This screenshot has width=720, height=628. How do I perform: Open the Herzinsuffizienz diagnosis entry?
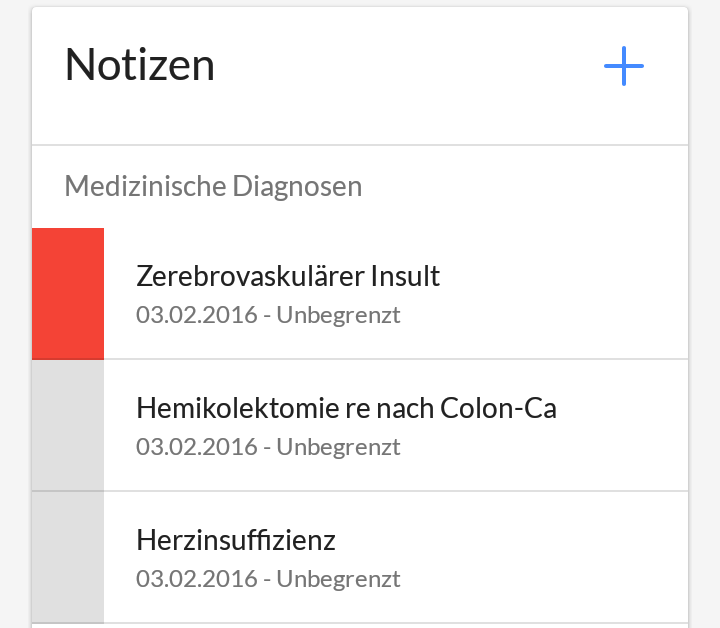pyautogui.click(x=360, y=557)
